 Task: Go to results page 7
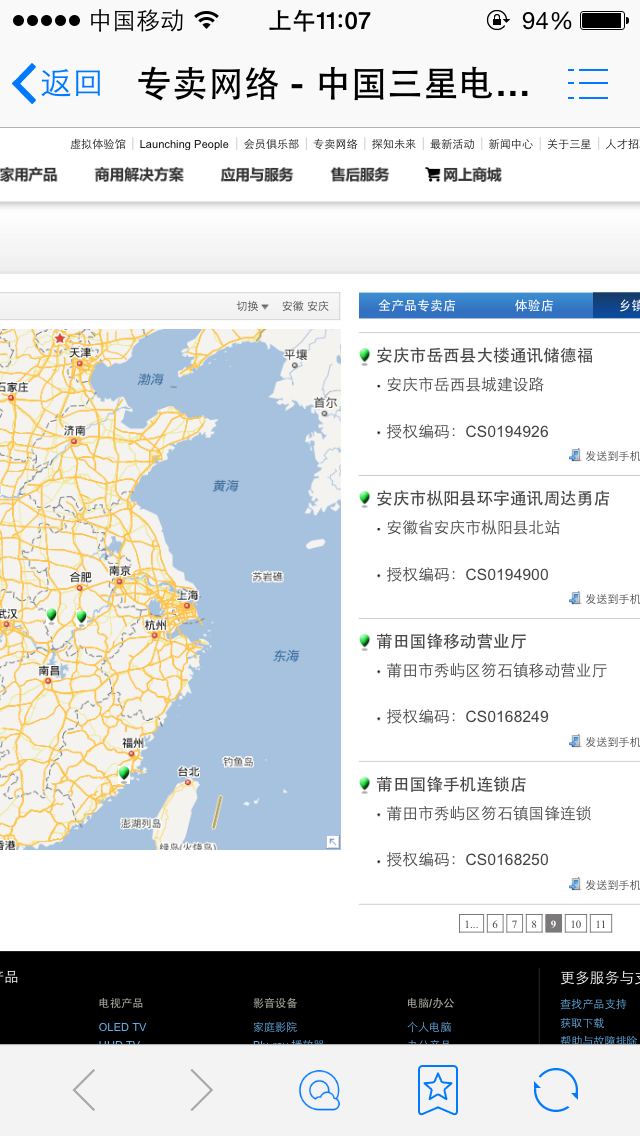[515, 924]
